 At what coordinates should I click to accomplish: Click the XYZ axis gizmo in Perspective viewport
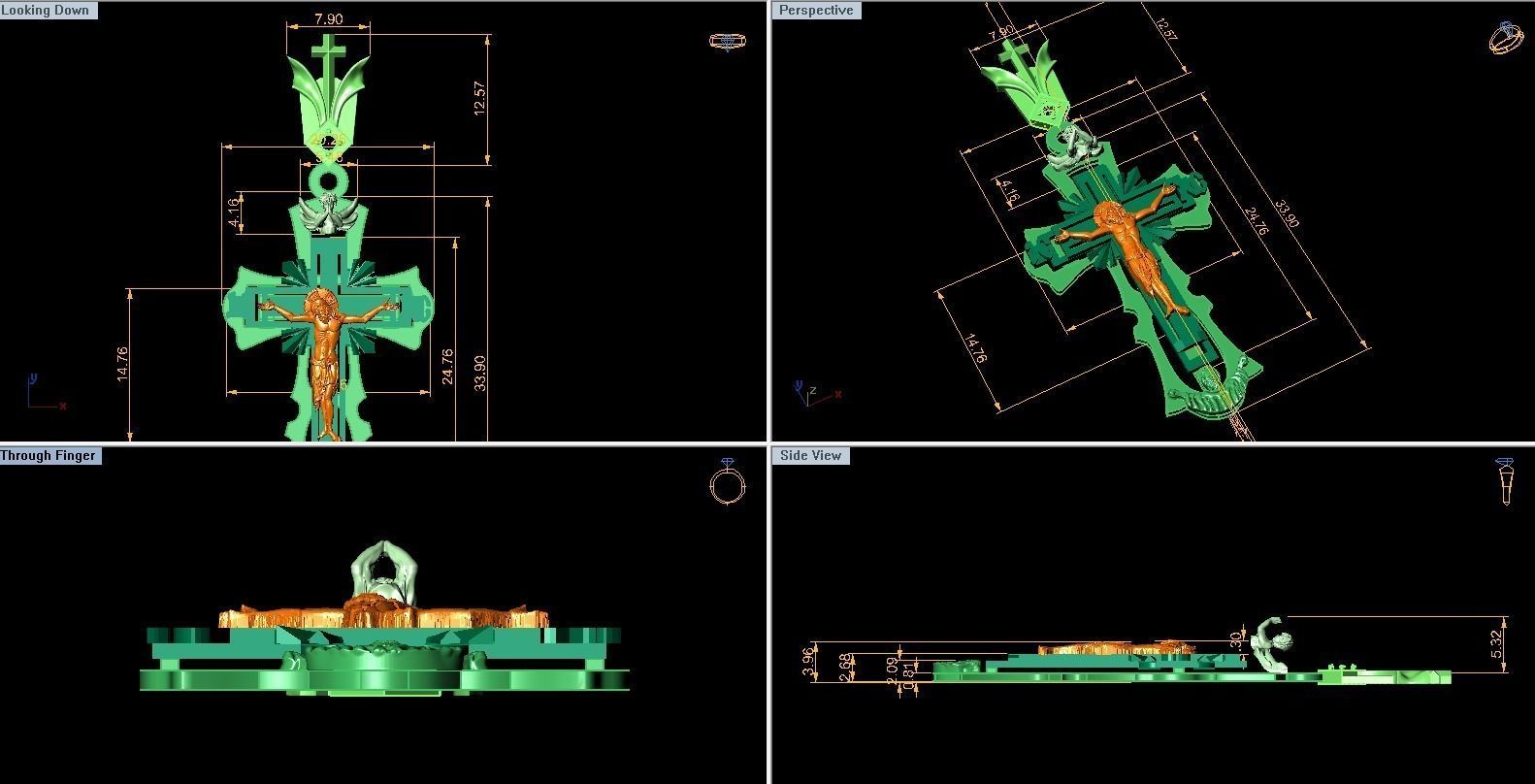click(x=817, y=394)
